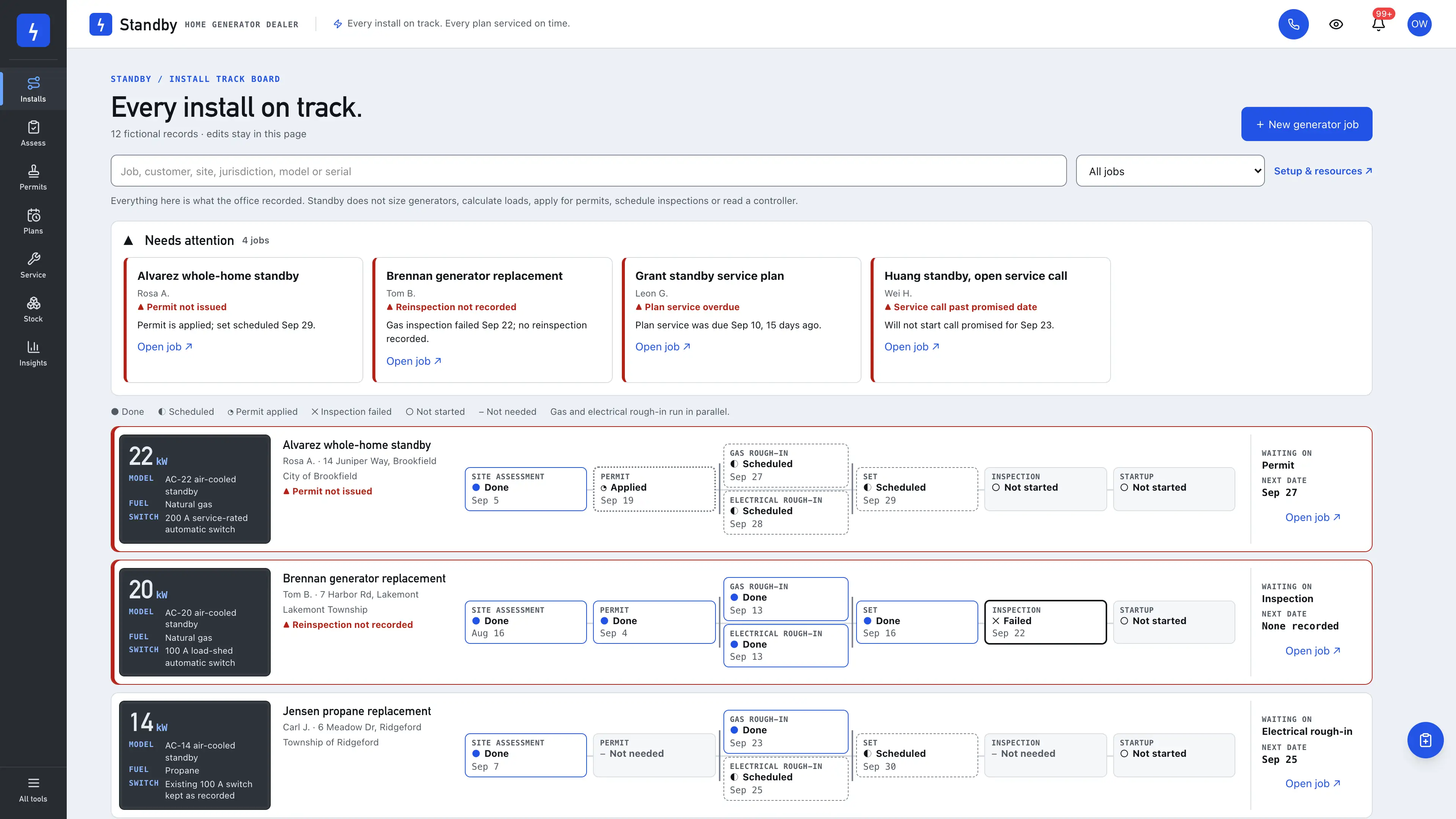Viewport: 1456px width, 819px height.
Task: Toggle the eye visibility icon
Action: [1335, 24]
